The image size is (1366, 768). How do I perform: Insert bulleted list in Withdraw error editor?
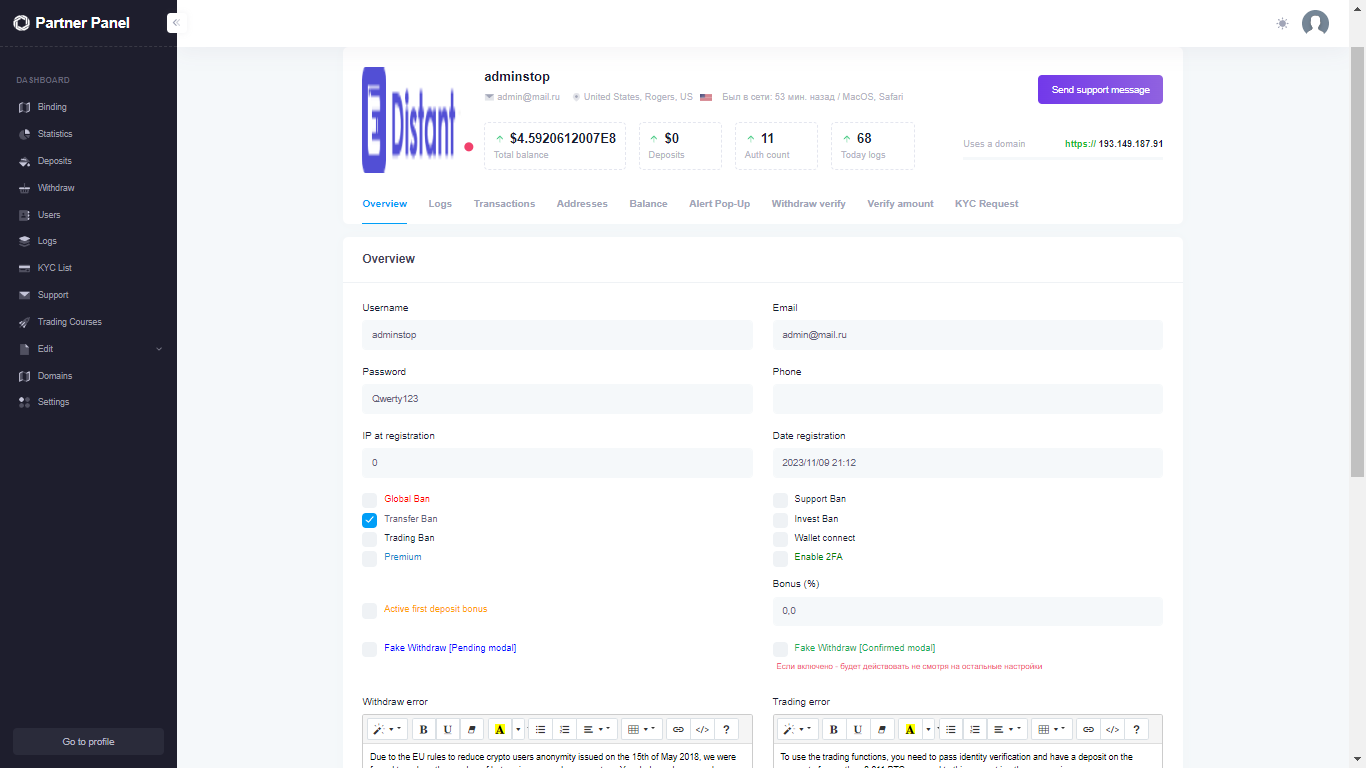[541, 729]
